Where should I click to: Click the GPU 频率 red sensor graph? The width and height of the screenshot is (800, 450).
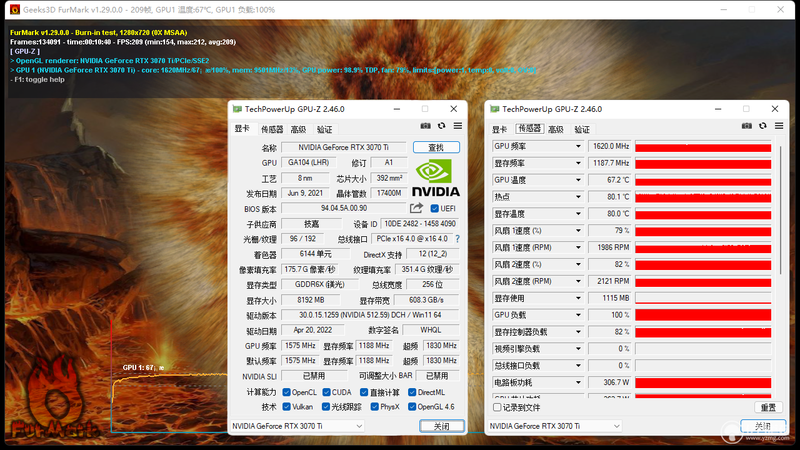pos(703,147)
